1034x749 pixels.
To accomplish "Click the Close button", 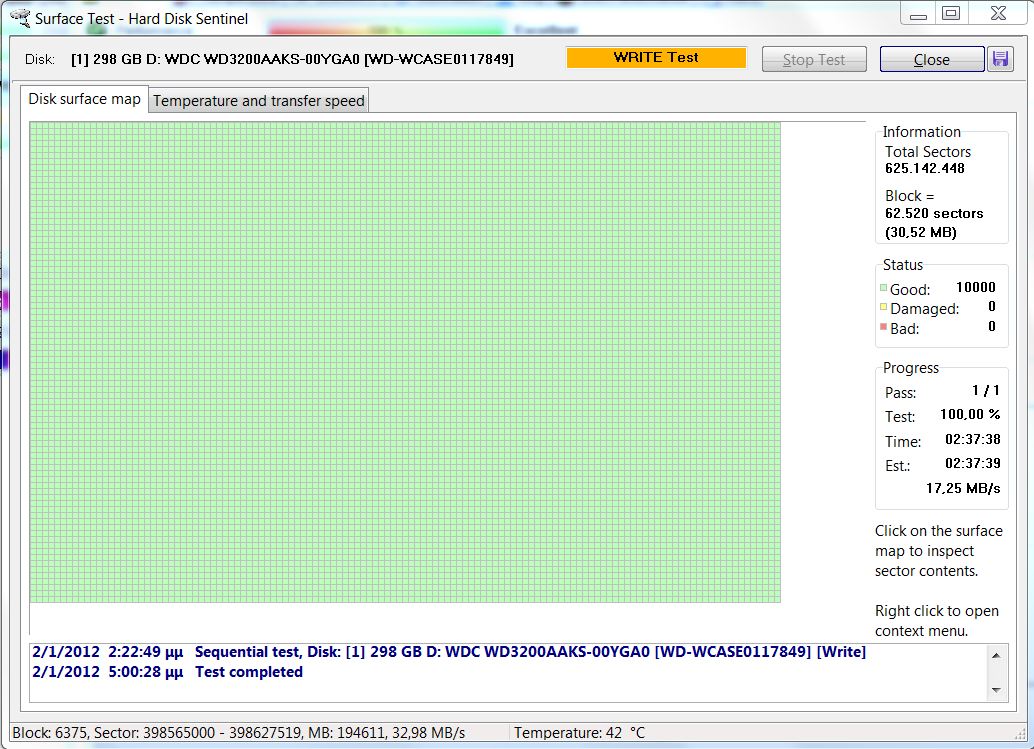I will point(932,59).
